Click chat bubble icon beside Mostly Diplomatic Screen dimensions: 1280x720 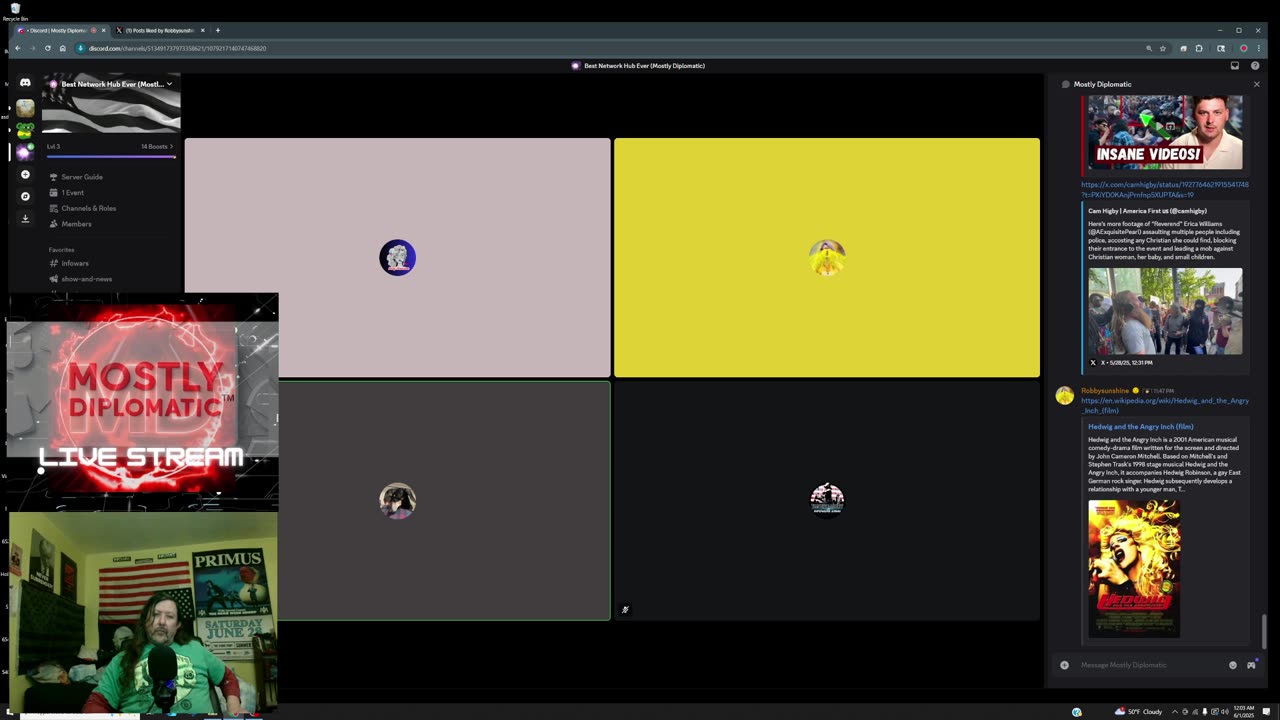pyautogui.click(x=1066, y=84)
